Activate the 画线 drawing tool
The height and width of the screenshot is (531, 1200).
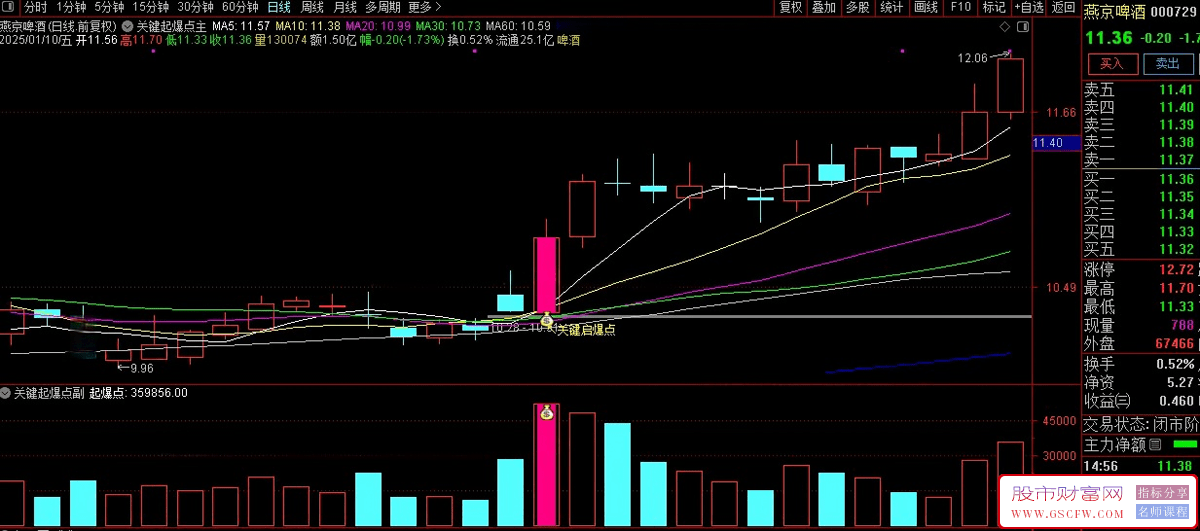(x=926, y=7)
